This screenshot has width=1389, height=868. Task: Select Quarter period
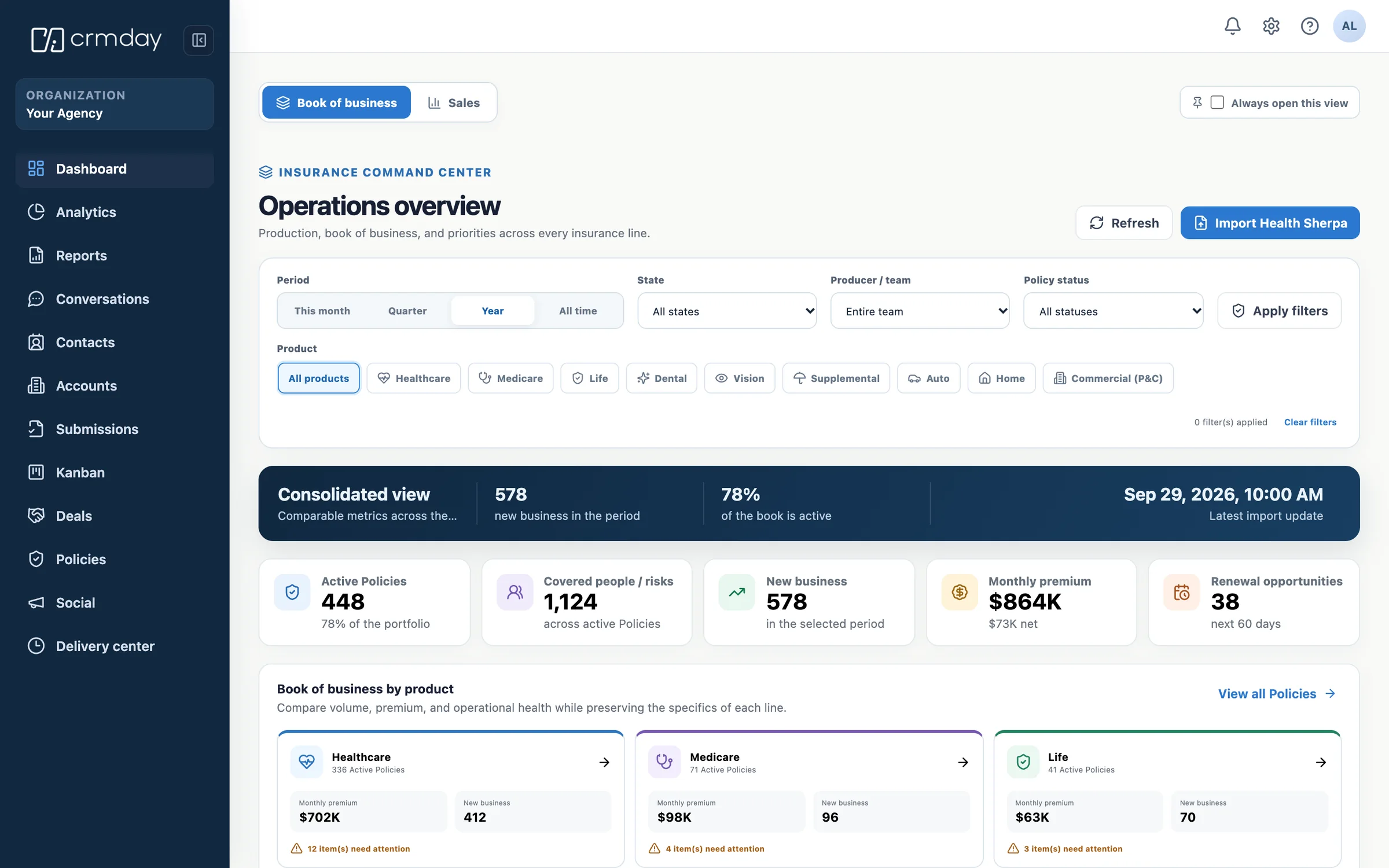[x=407, y=311]
